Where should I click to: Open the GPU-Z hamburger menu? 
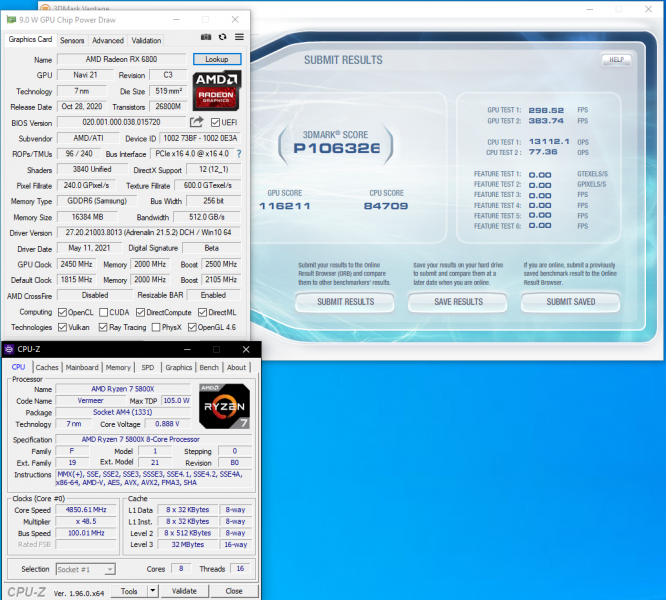pyautogui.click(x=238, y=39)
